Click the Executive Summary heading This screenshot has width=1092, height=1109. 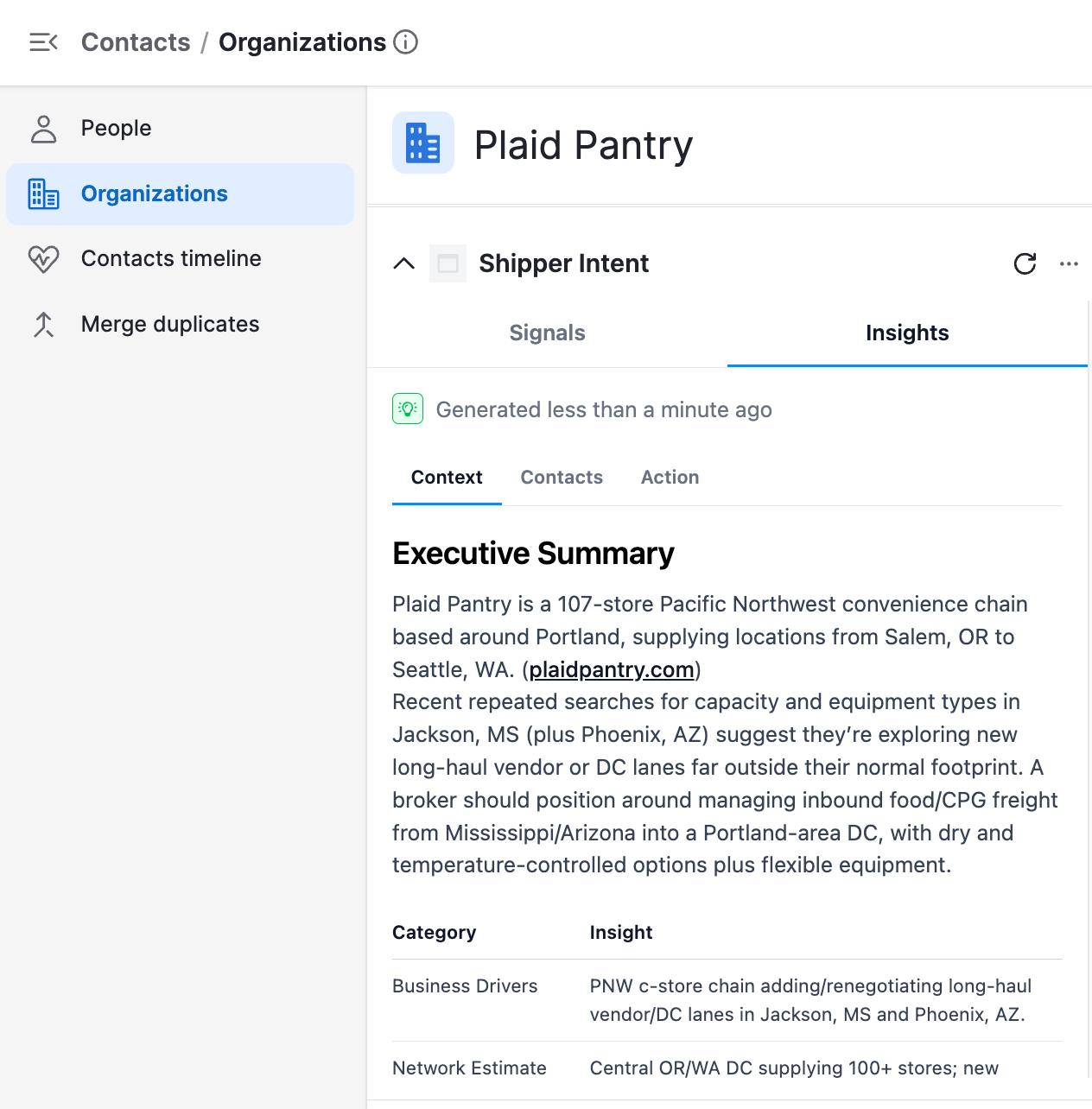pos(533,554)
